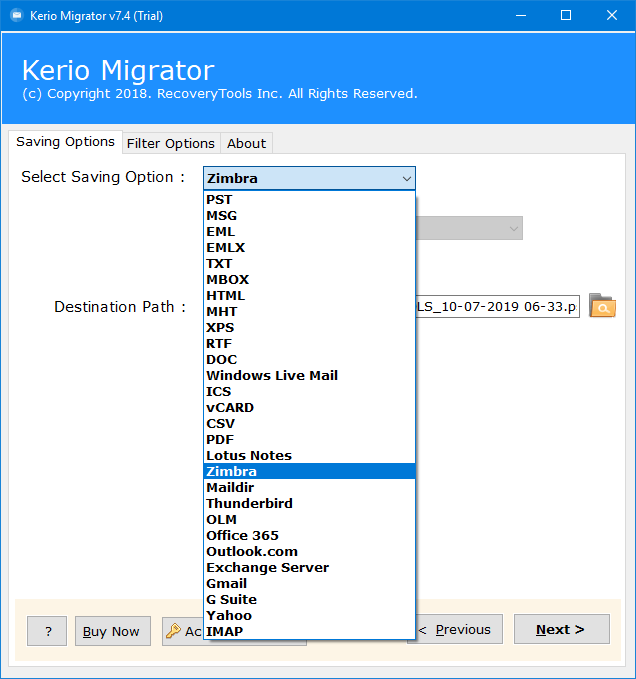Pick MBOX as saving option
Viewport: 636px width, 679px height.
[x=309, y=280]
